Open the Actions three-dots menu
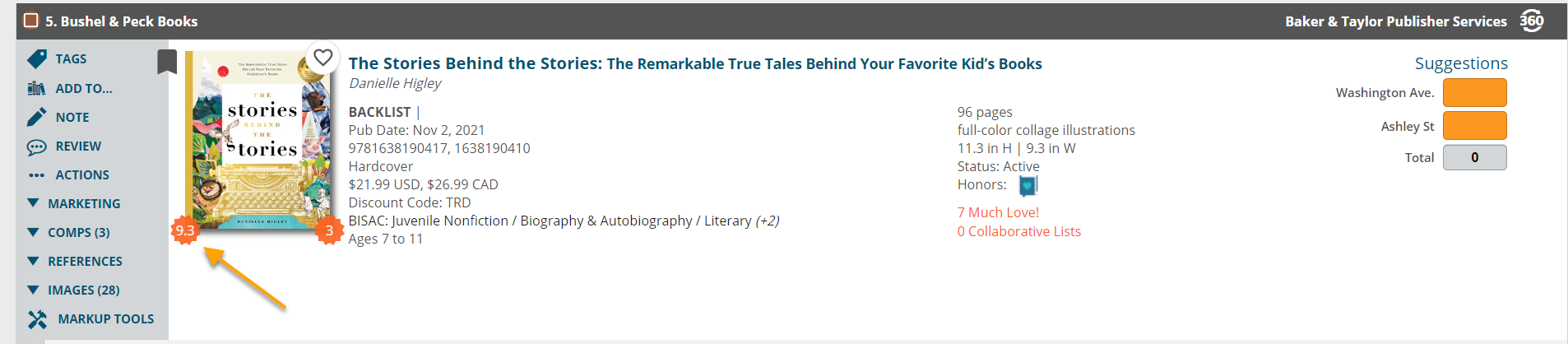The height and width of the screenshot is (344, 1568). point(37,175)
